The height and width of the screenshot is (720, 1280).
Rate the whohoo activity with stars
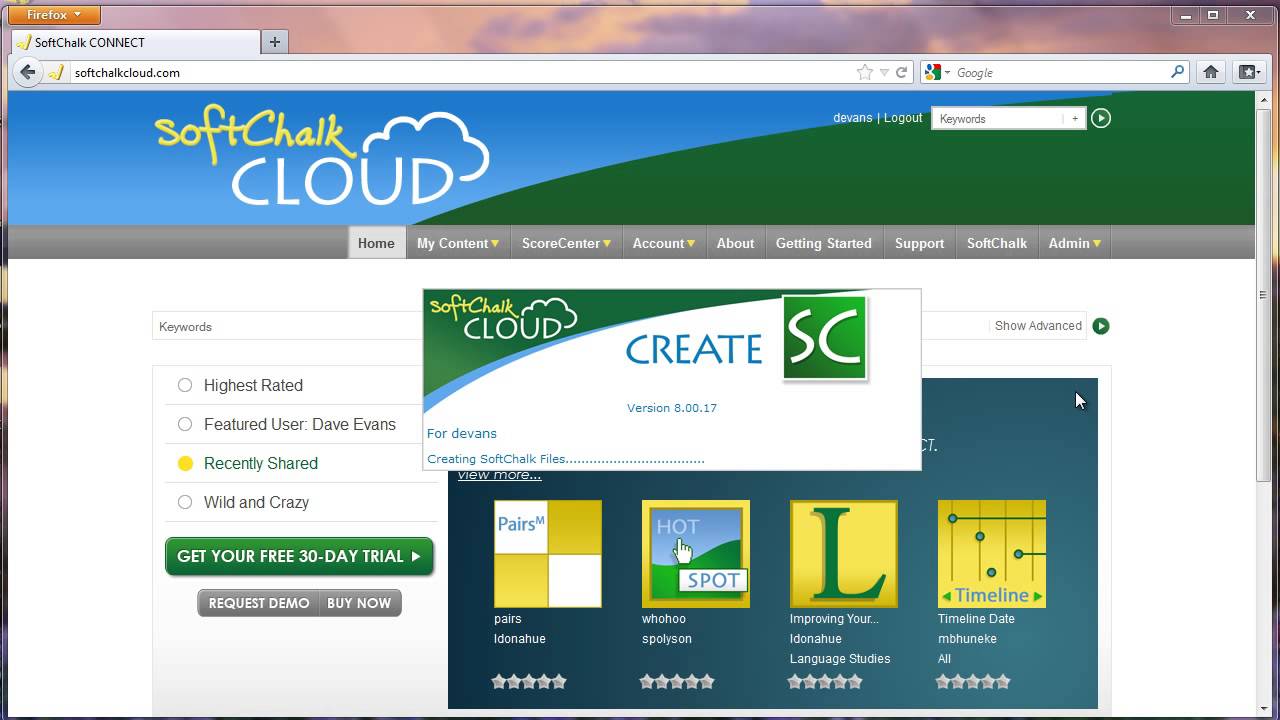point(677,682)
